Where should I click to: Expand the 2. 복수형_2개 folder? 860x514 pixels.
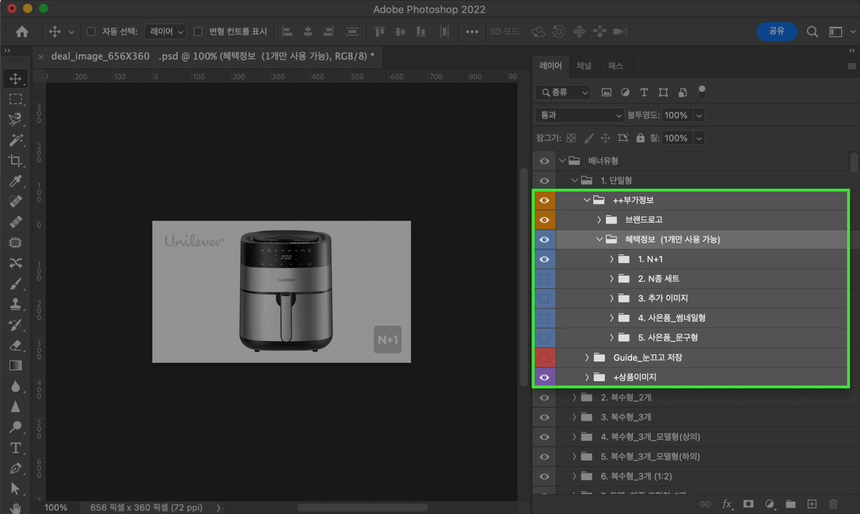pos(575,397)
